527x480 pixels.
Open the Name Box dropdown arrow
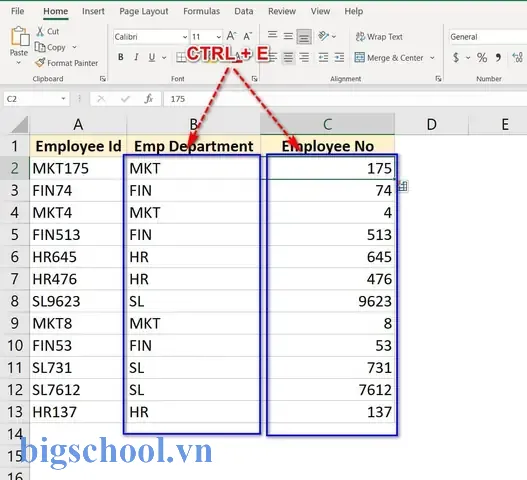click(x=63, y=99)
